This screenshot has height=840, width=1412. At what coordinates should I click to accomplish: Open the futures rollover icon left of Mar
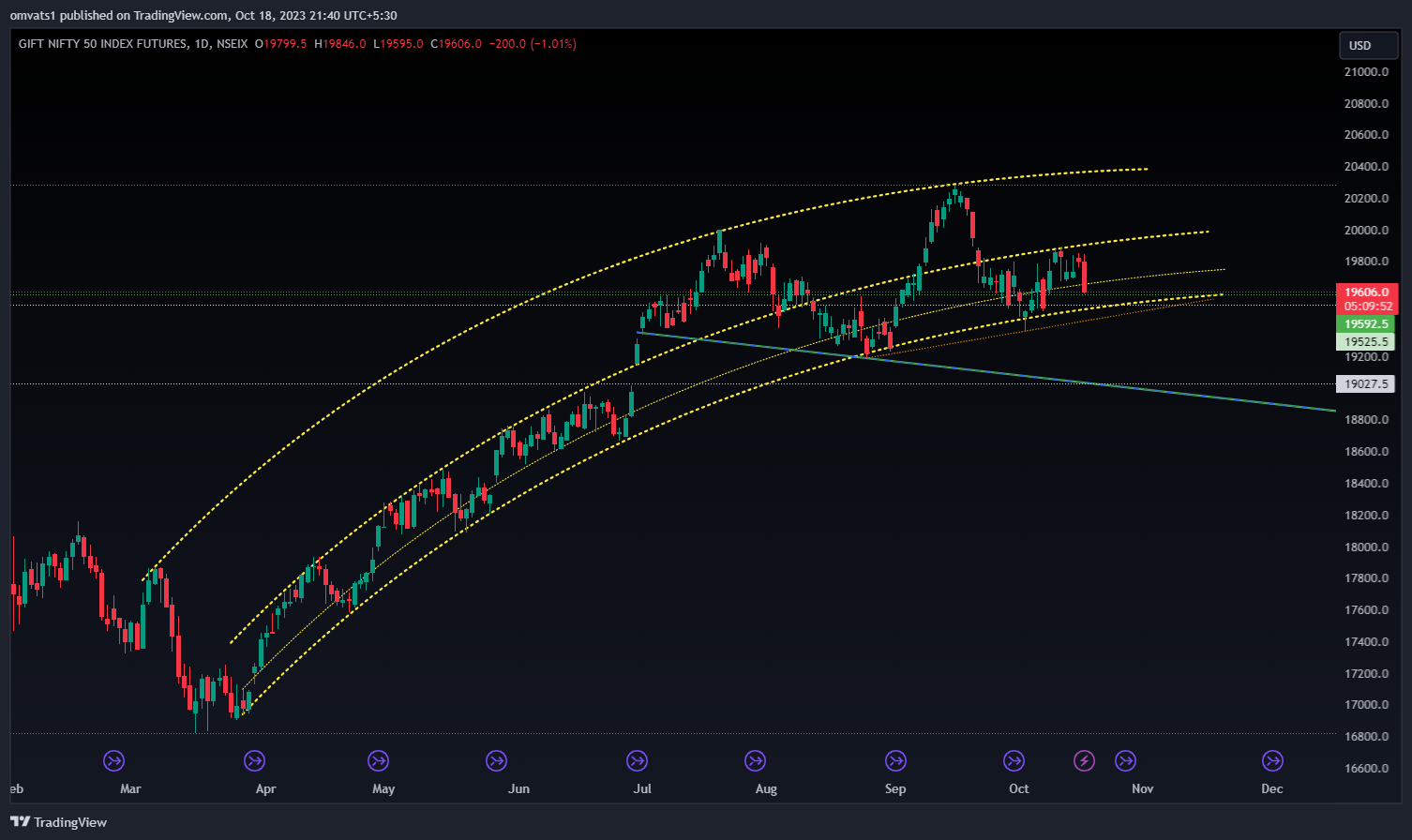point(114,760)
